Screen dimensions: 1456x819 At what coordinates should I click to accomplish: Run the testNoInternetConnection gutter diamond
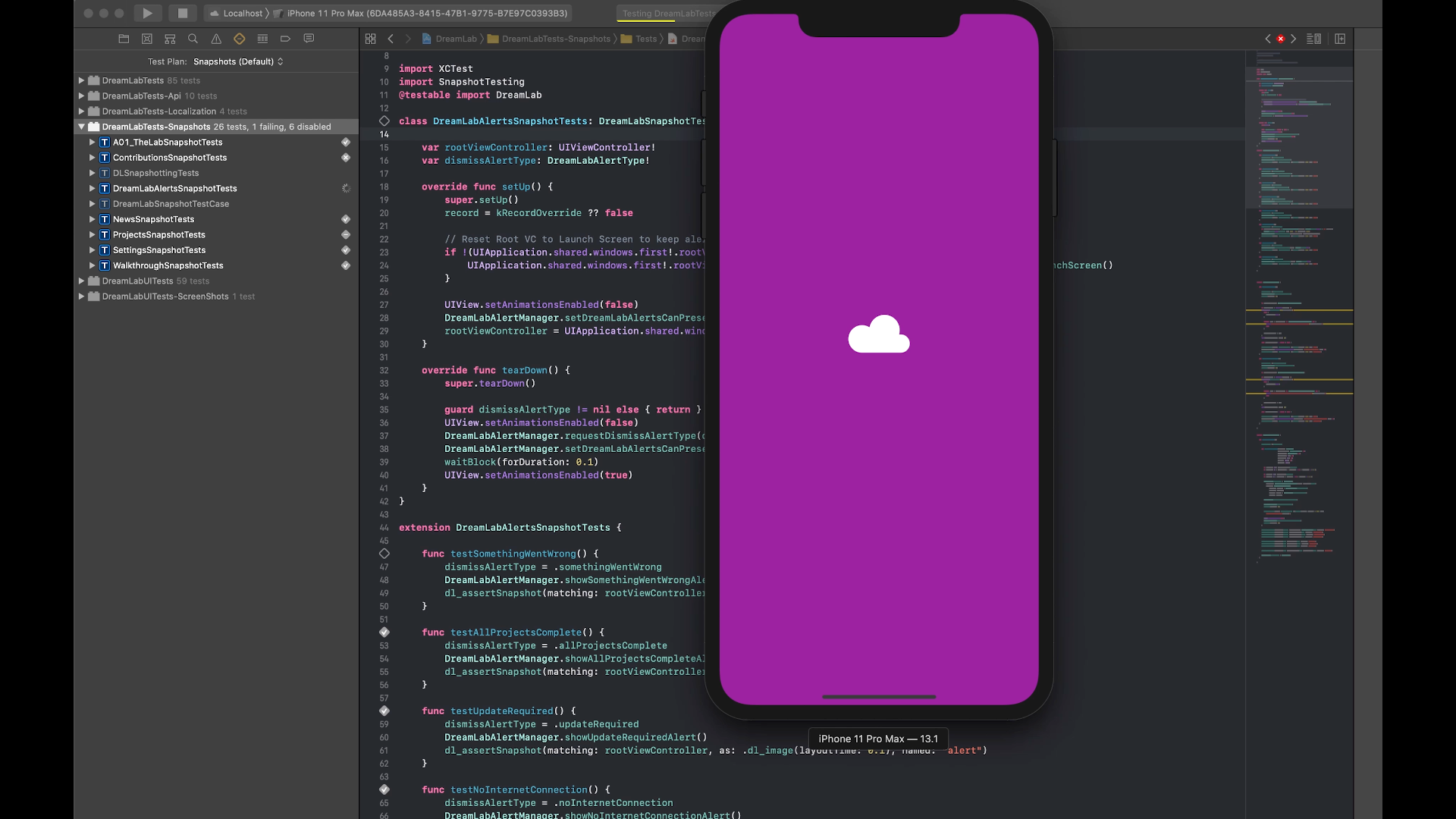click(384, 789)
